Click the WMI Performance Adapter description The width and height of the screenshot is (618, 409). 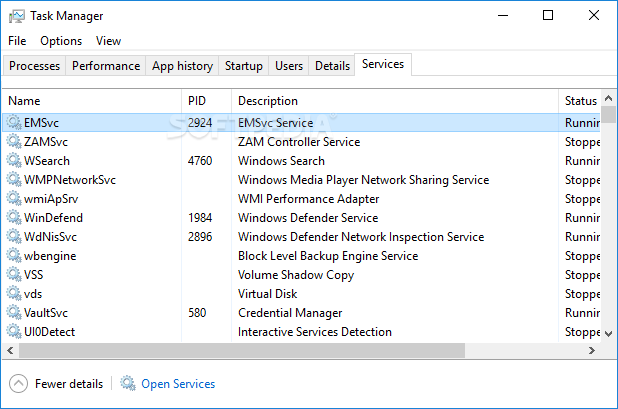[309, 199]
